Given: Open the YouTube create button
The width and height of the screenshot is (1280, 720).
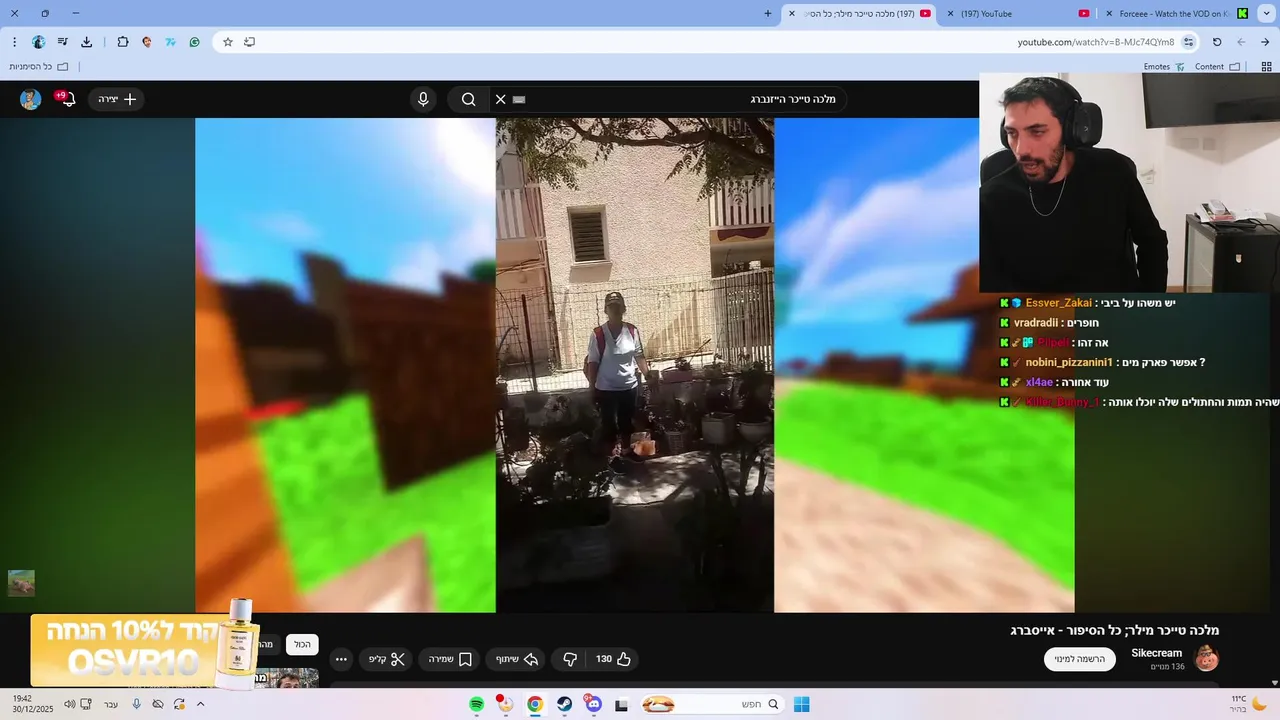Looking at the screenshot, I should [x=117, y=99].
